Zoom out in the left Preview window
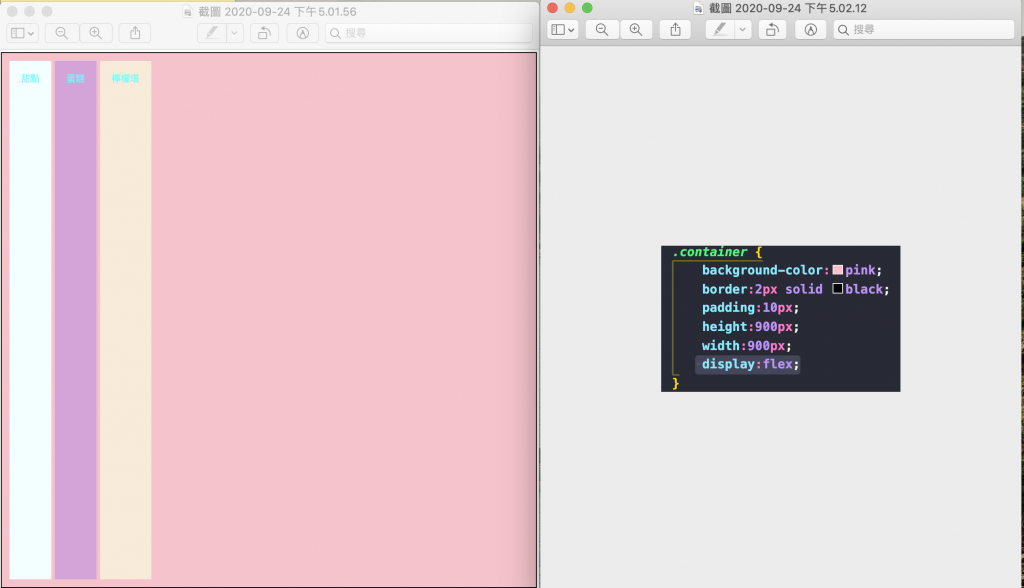 [x=62, y=33]
